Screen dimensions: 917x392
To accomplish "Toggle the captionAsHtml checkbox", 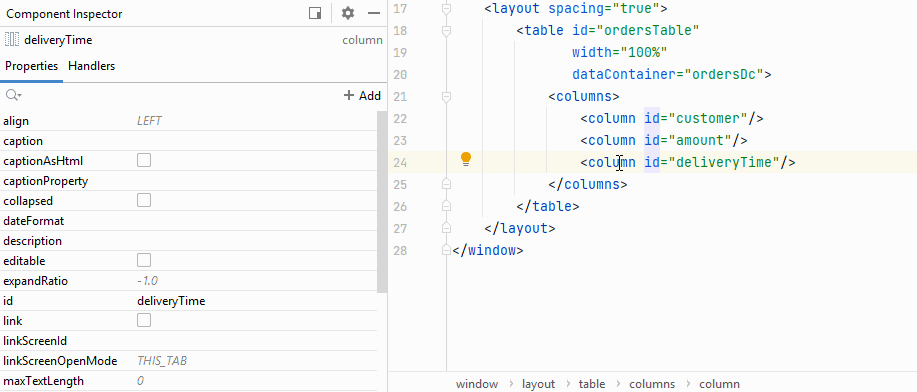I will click(144, 160).
